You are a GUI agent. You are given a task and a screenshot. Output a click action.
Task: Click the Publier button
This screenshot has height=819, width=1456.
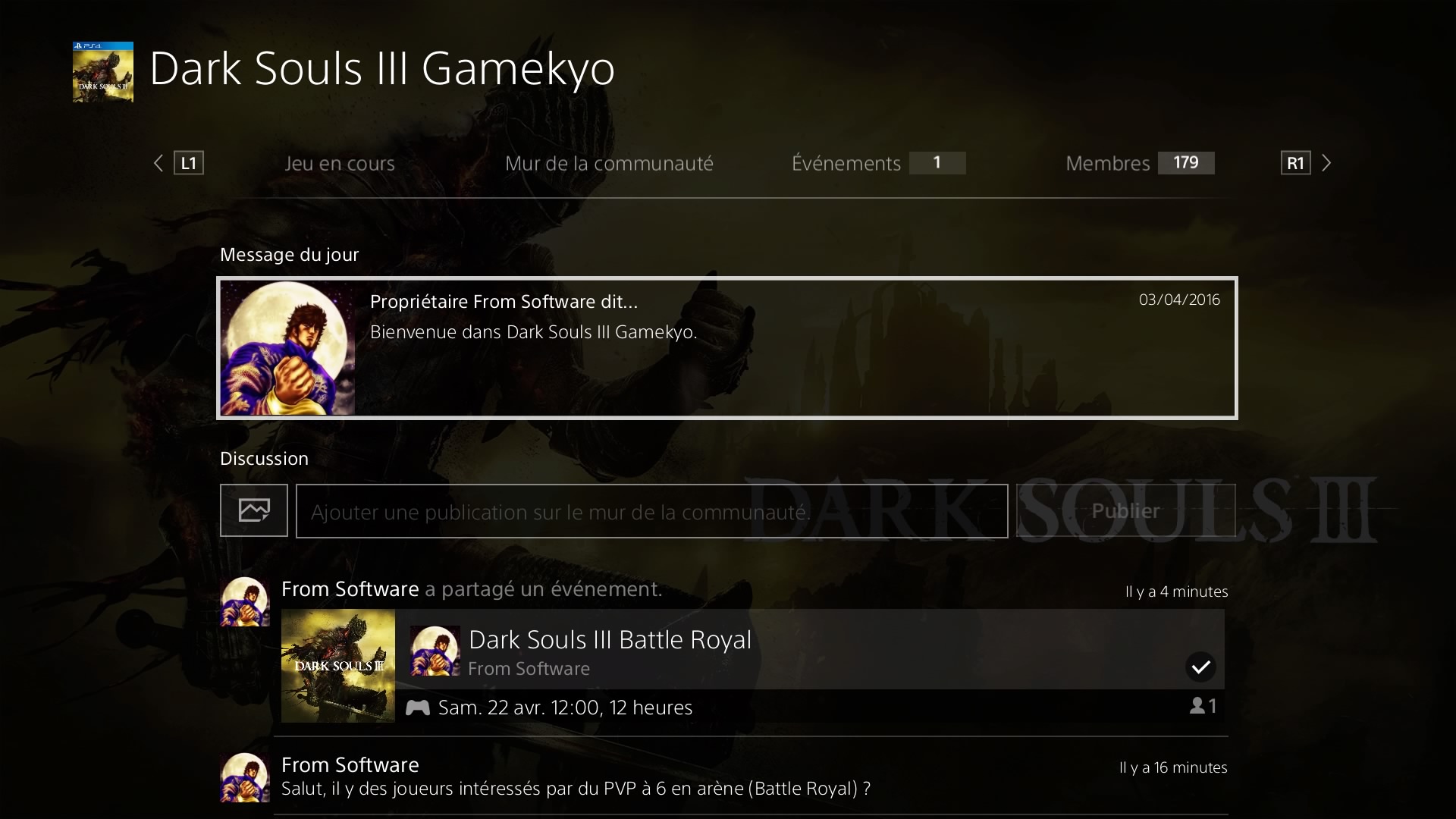point(1126,510)
